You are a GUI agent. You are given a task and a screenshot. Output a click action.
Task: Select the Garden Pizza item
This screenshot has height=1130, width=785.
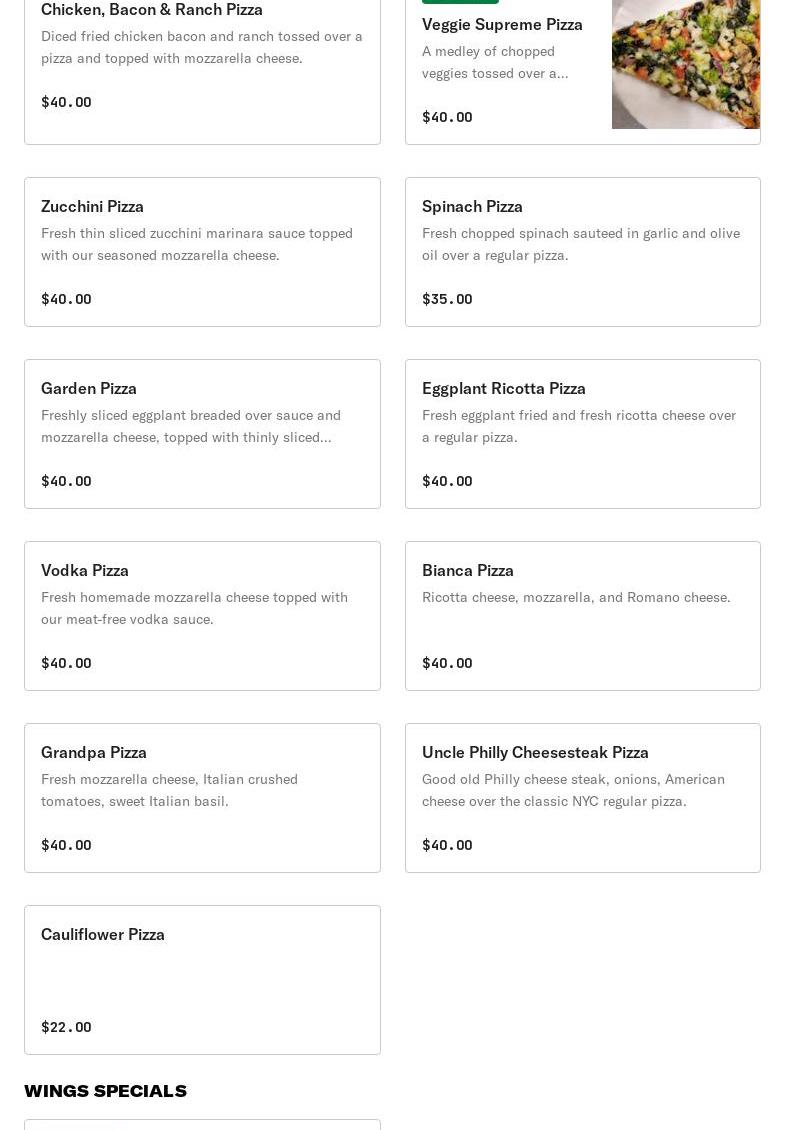(x=202, y=434)
